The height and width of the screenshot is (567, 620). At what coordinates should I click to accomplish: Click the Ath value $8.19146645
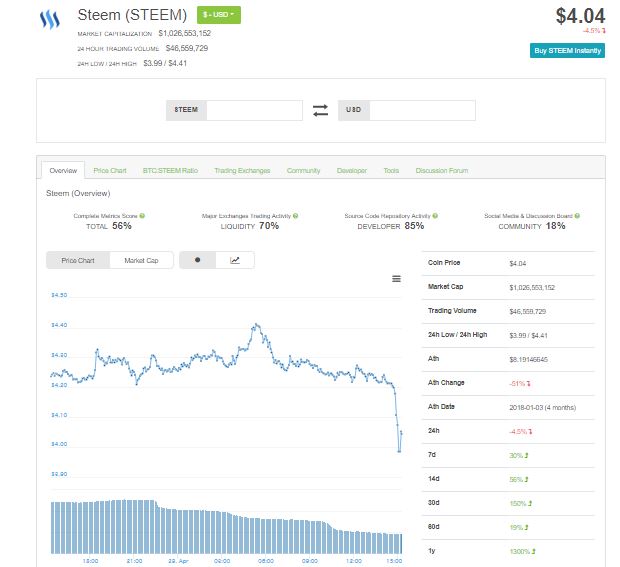pyautogui.click(x=528, y=360)
